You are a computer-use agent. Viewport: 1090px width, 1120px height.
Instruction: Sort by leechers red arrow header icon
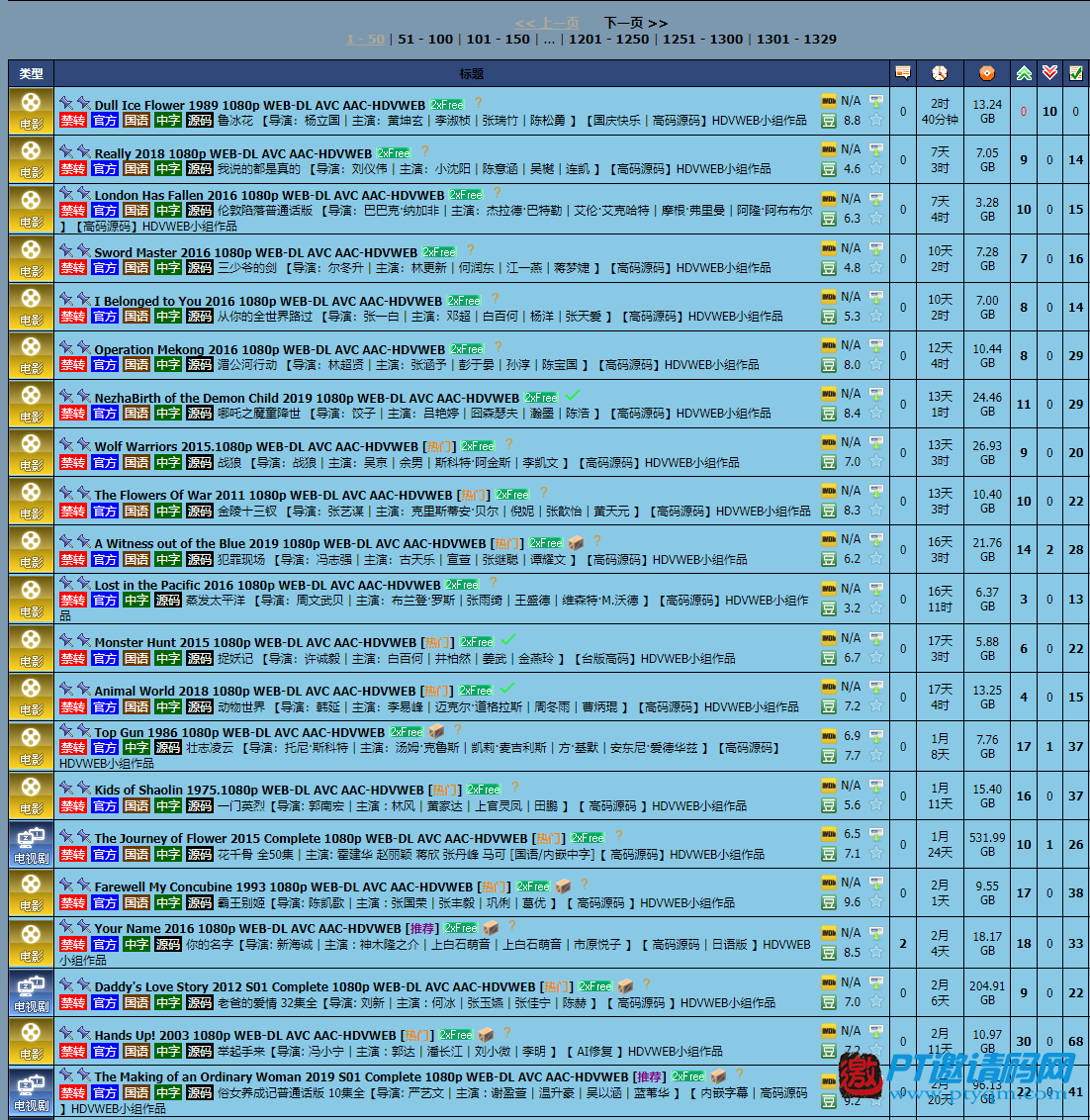[1049, 73]
